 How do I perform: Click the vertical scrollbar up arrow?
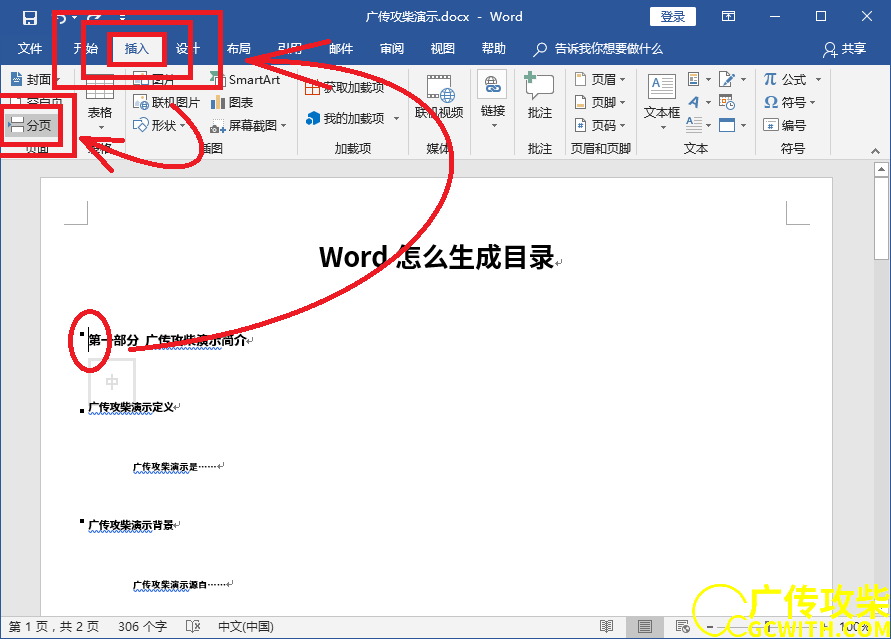coord(881,169)
